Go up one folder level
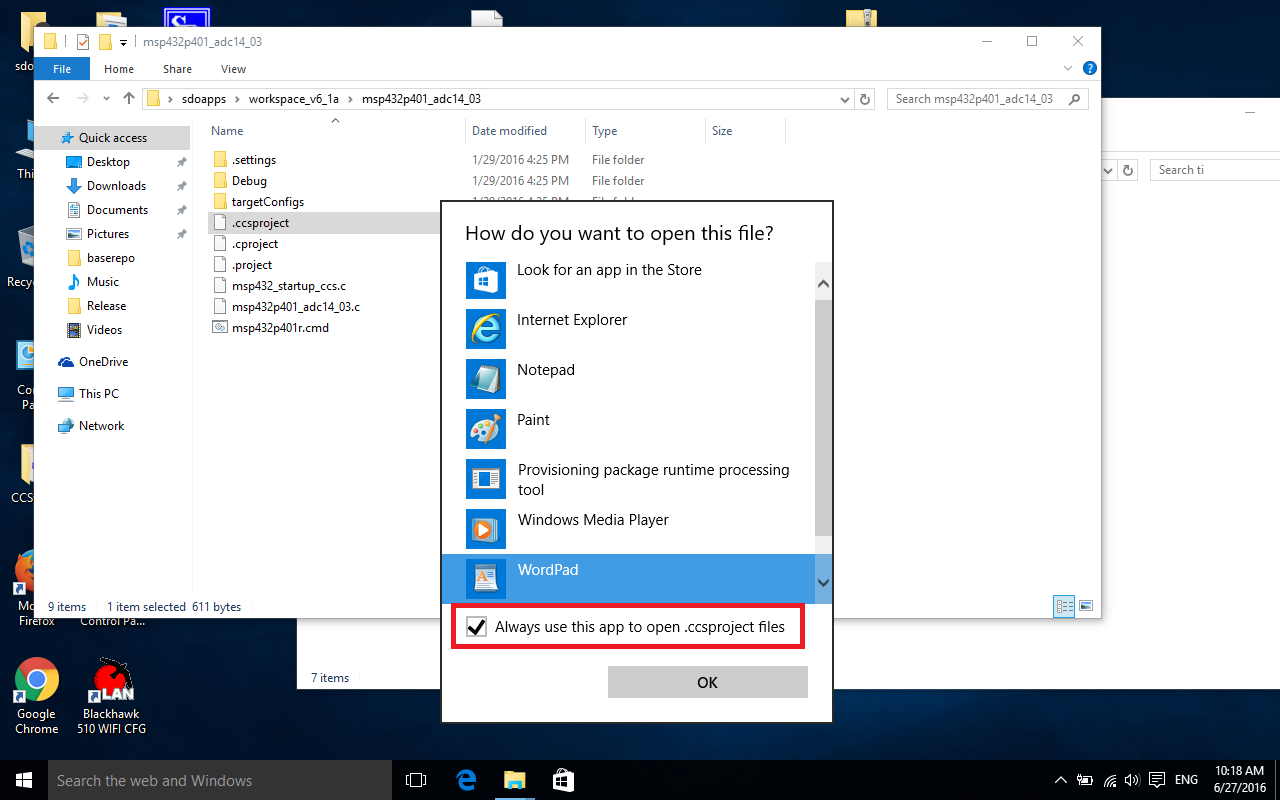The width and height of the screenshot is (1280, 800). (x=129, y=99)
